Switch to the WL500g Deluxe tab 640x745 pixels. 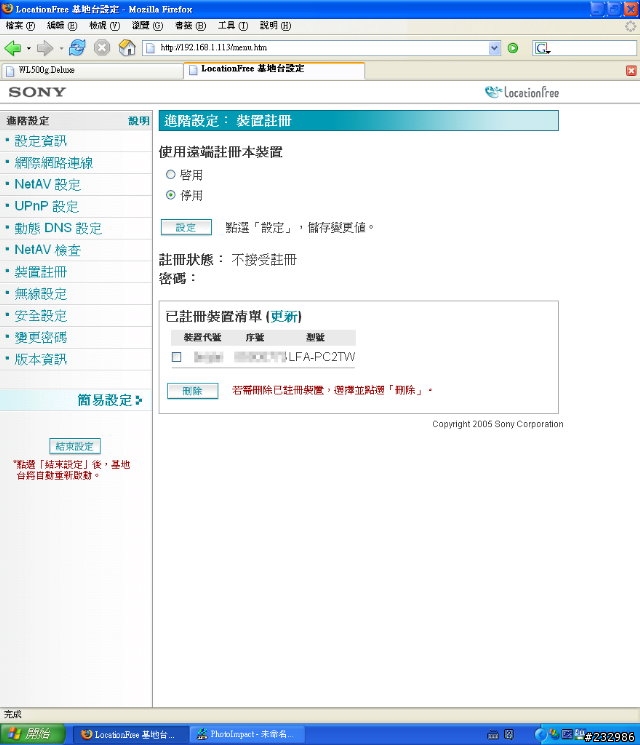(92, 70)
